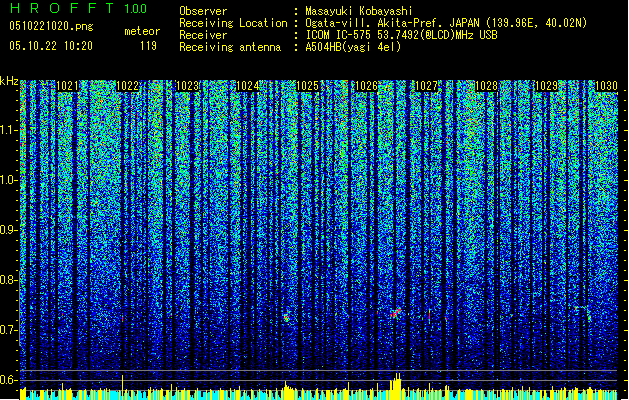Image resolution: width=629 pixels, height=400 pixels.
Task: Click the 1022 time marker
Action: point(128,86)
